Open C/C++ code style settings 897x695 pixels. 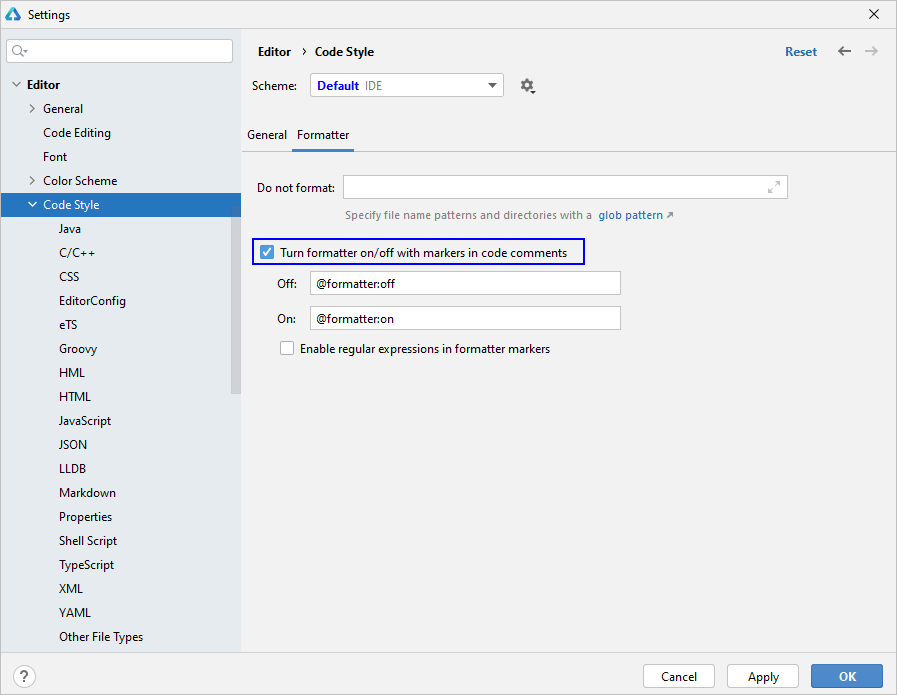77,253
